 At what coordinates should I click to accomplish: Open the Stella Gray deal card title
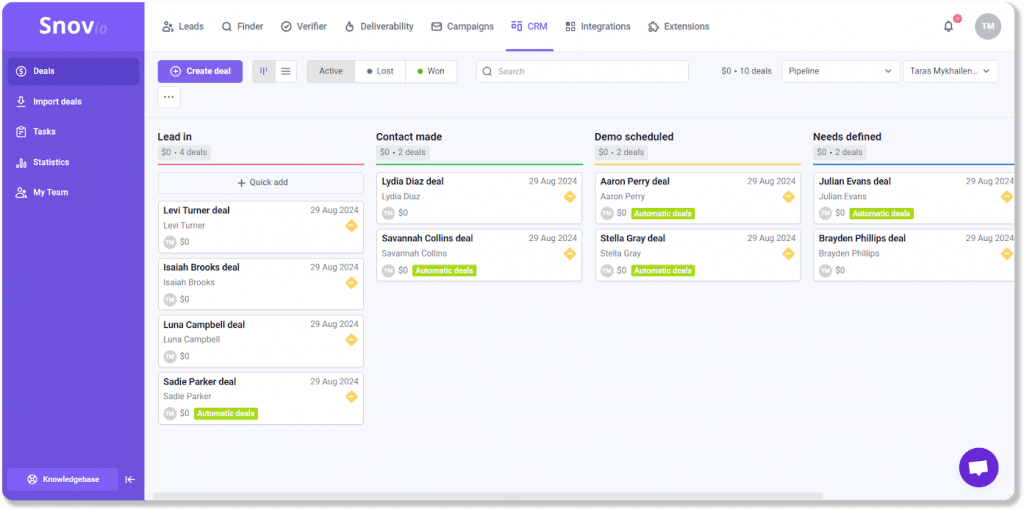633,238
